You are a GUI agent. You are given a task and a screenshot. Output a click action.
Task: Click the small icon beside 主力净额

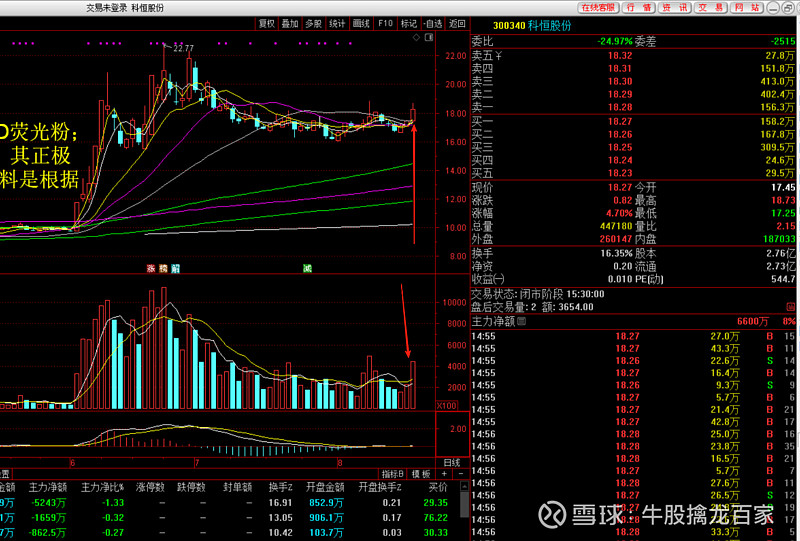(x=522, y=322)
